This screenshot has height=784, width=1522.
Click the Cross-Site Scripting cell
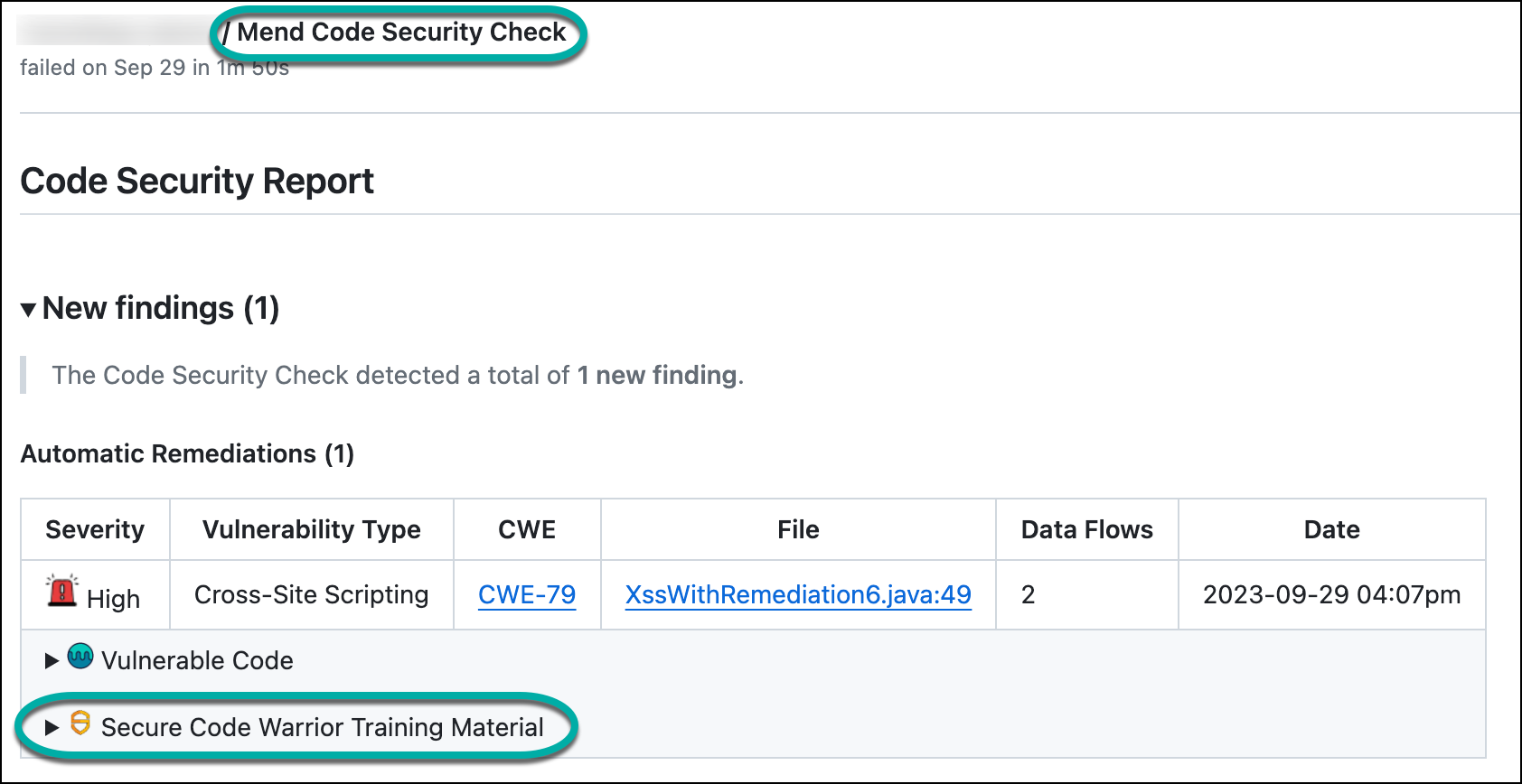coord(312,595)
